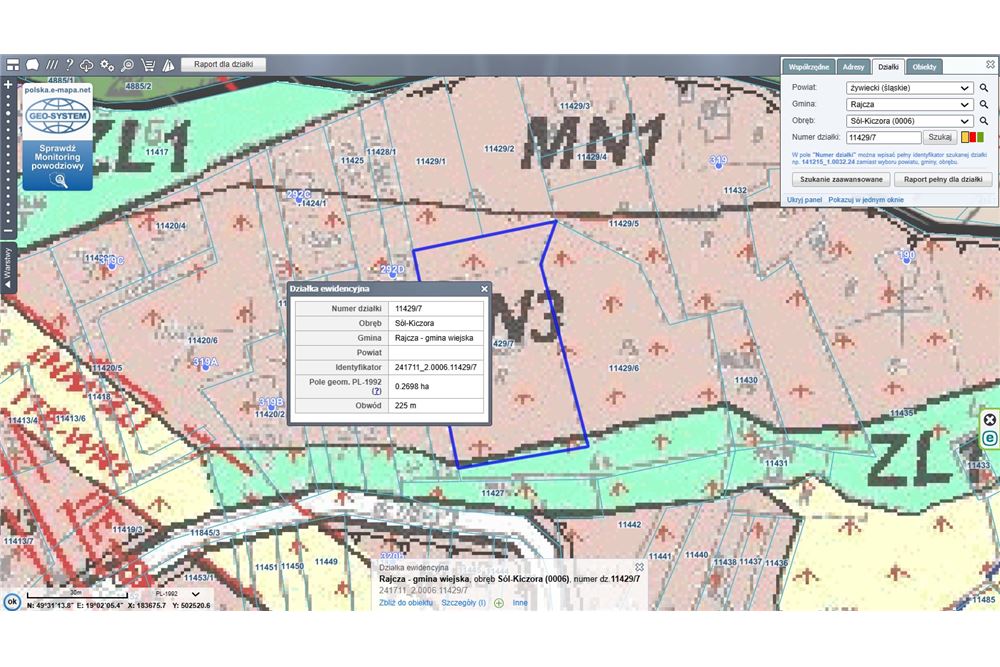
Task: Click the shopping cart icon
Action: tap(148, 65)
